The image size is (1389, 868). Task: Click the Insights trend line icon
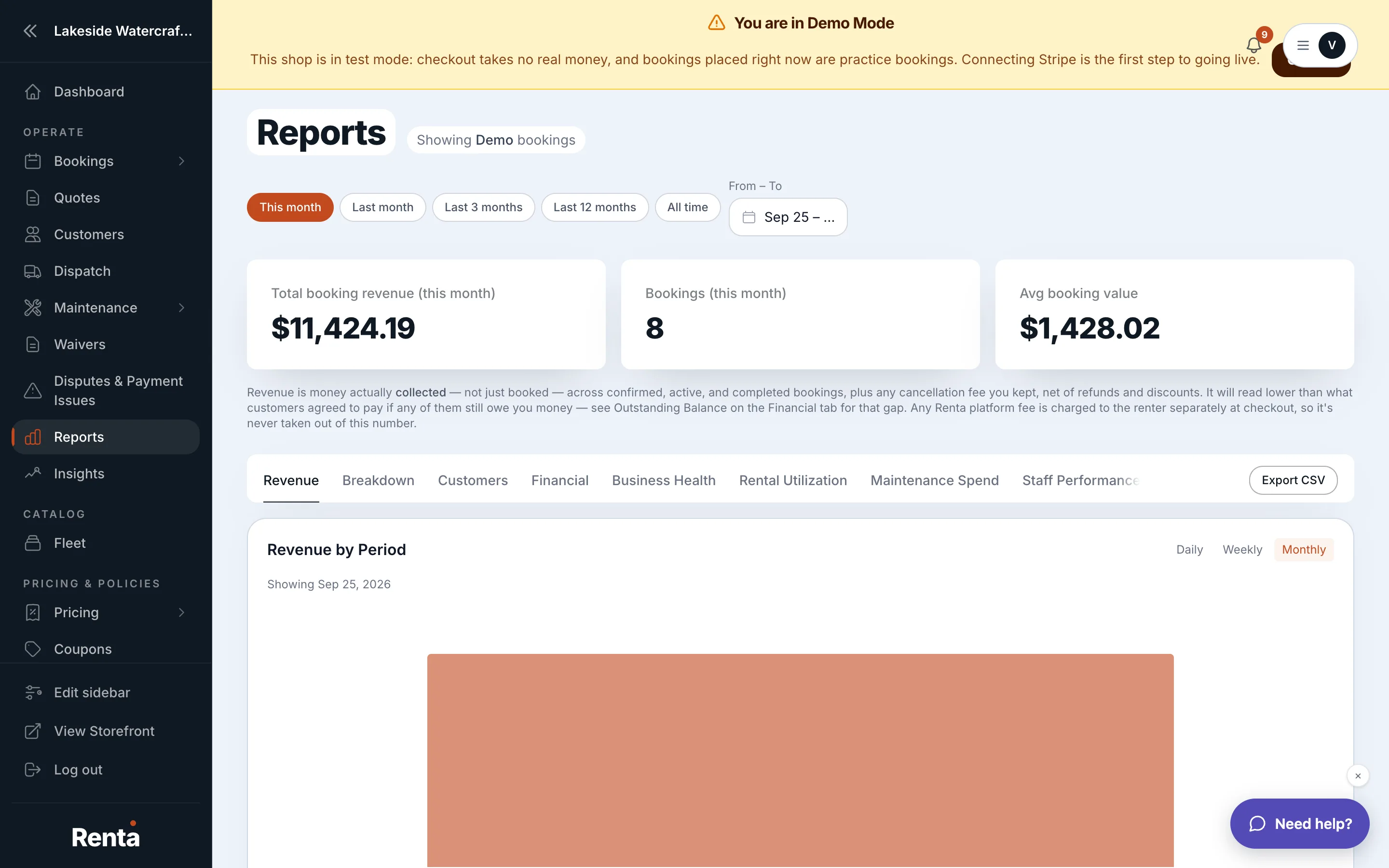[33, 474]
